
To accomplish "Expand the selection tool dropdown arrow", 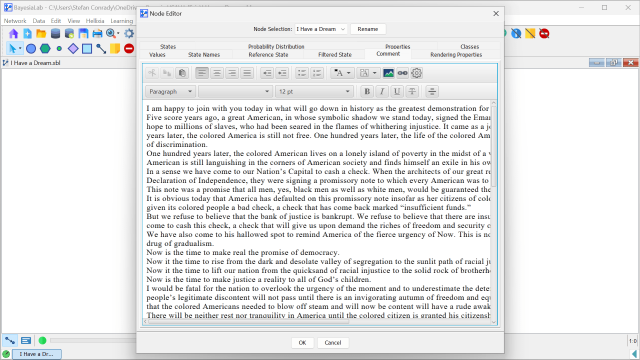I will click(20, 49).
